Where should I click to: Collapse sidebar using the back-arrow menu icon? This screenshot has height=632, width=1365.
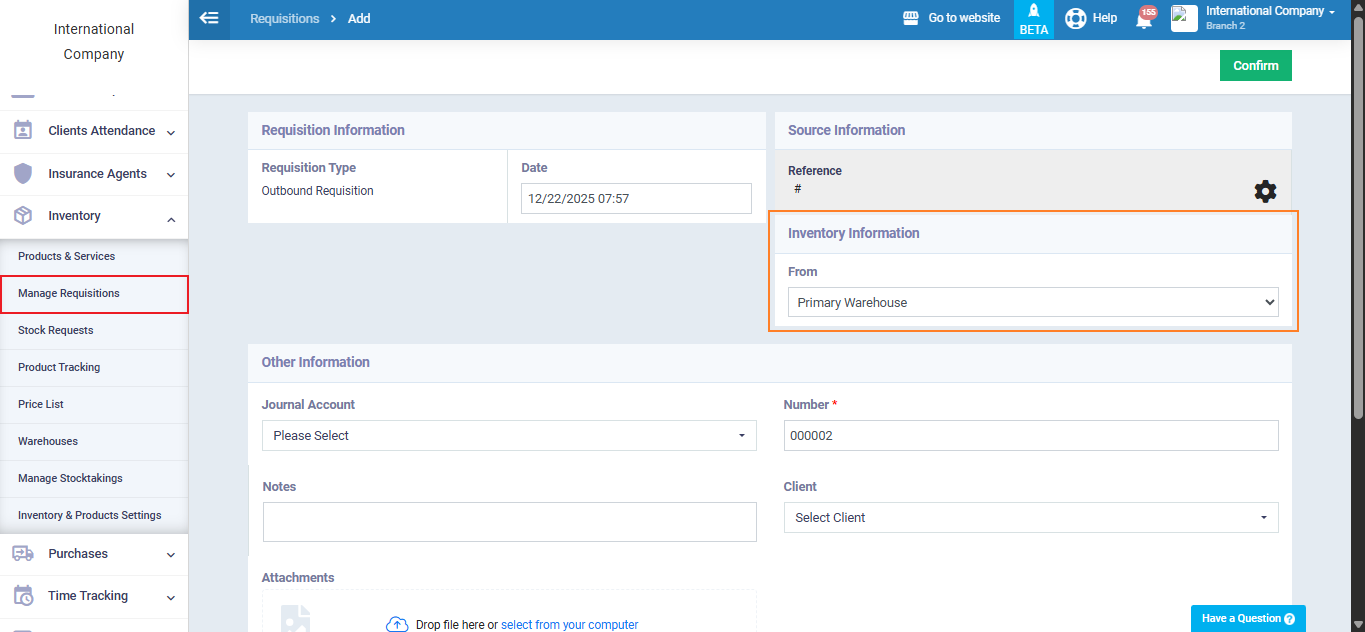point(209,18)
